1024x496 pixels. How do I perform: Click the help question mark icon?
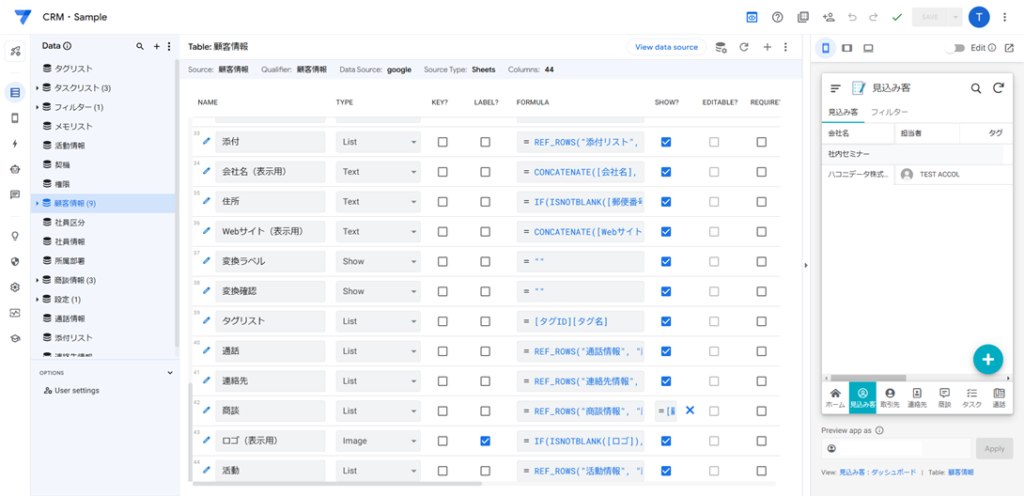coord(777,18)
